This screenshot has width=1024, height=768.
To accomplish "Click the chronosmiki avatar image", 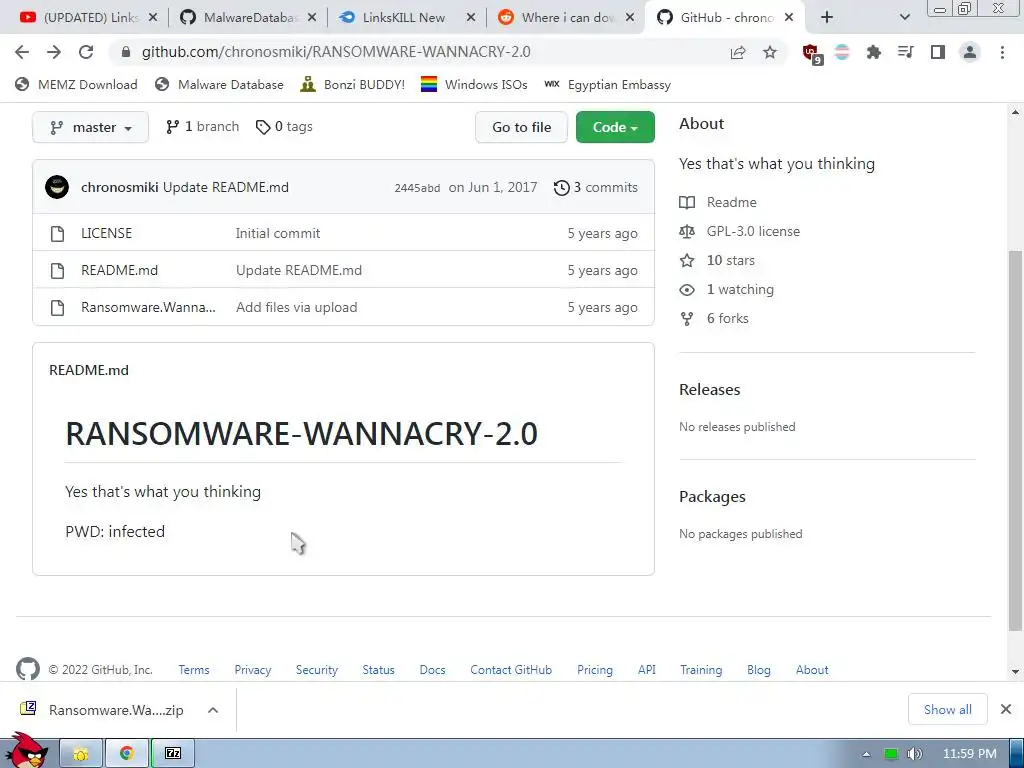I will click(x=57, y=187).
